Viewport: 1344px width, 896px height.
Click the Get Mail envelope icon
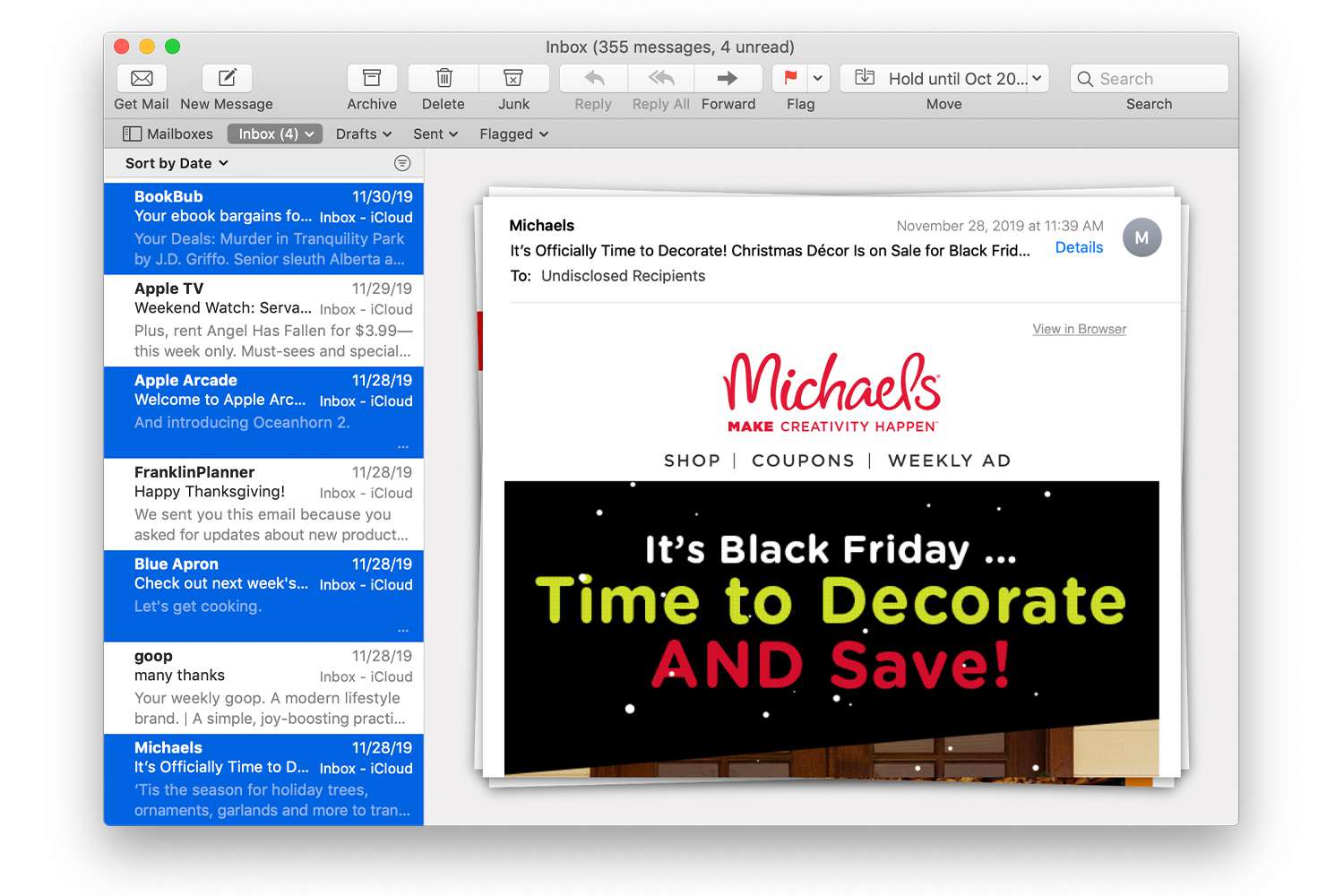142,78
